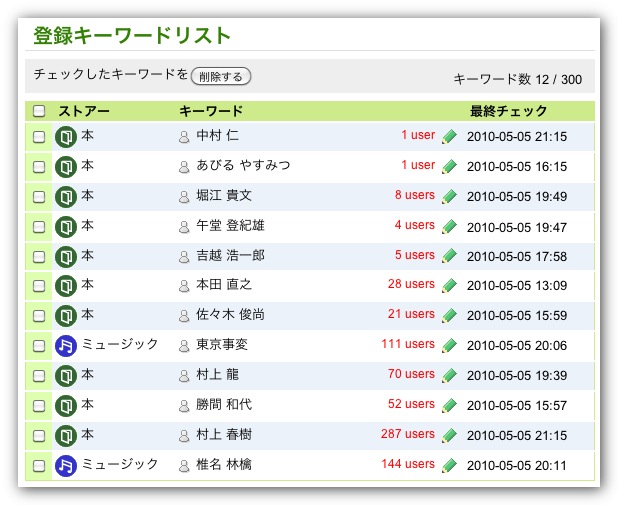Open the 287 users link
Screen dimensions: 618x505
click(x=407, y=435)
